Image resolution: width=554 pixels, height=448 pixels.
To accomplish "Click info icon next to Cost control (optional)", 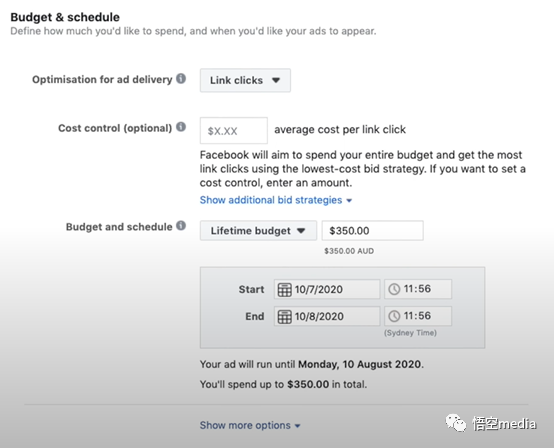I will pos(181,127).
